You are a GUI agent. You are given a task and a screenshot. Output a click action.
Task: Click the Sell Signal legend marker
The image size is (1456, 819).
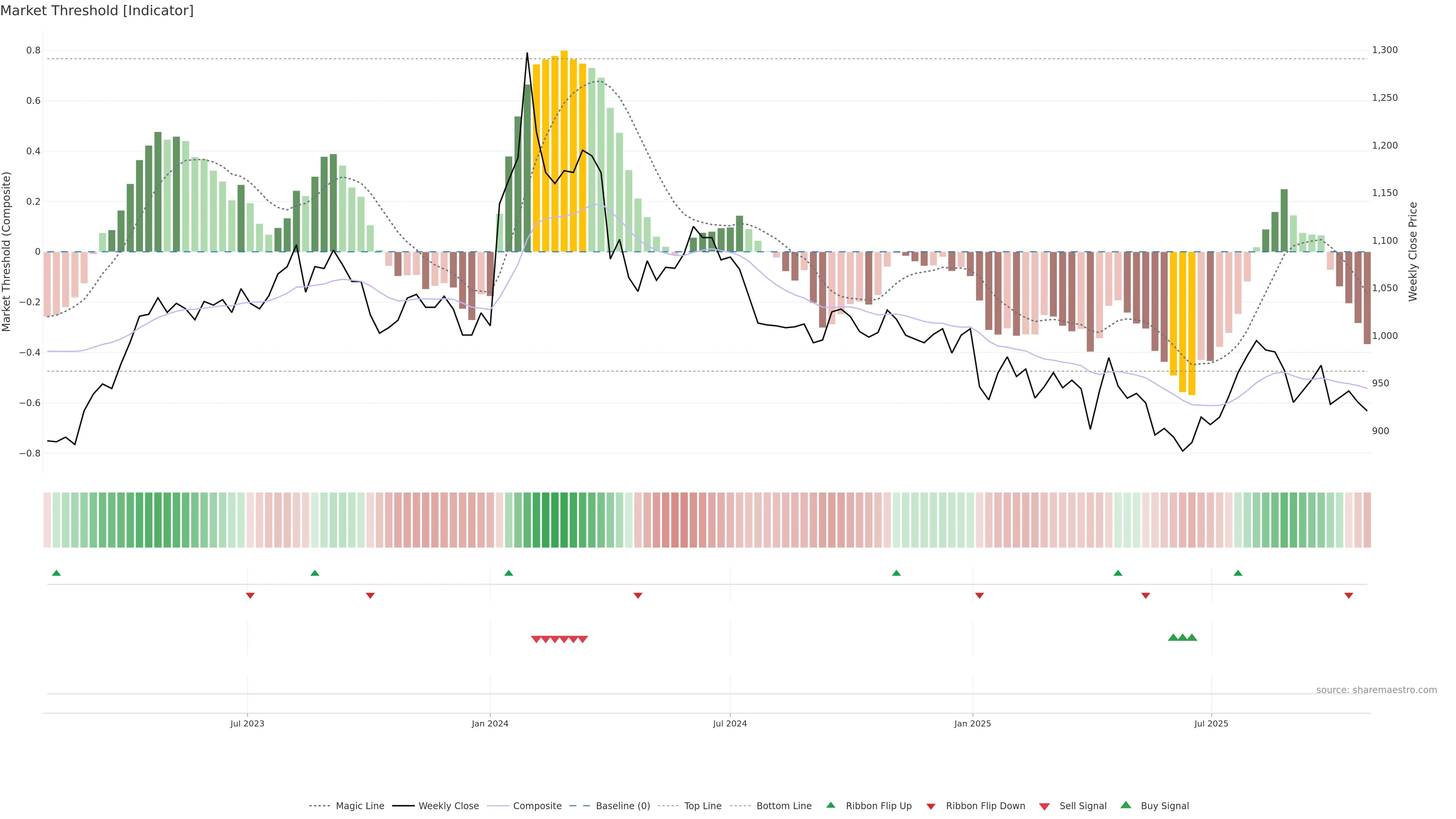pos(1044,806)
